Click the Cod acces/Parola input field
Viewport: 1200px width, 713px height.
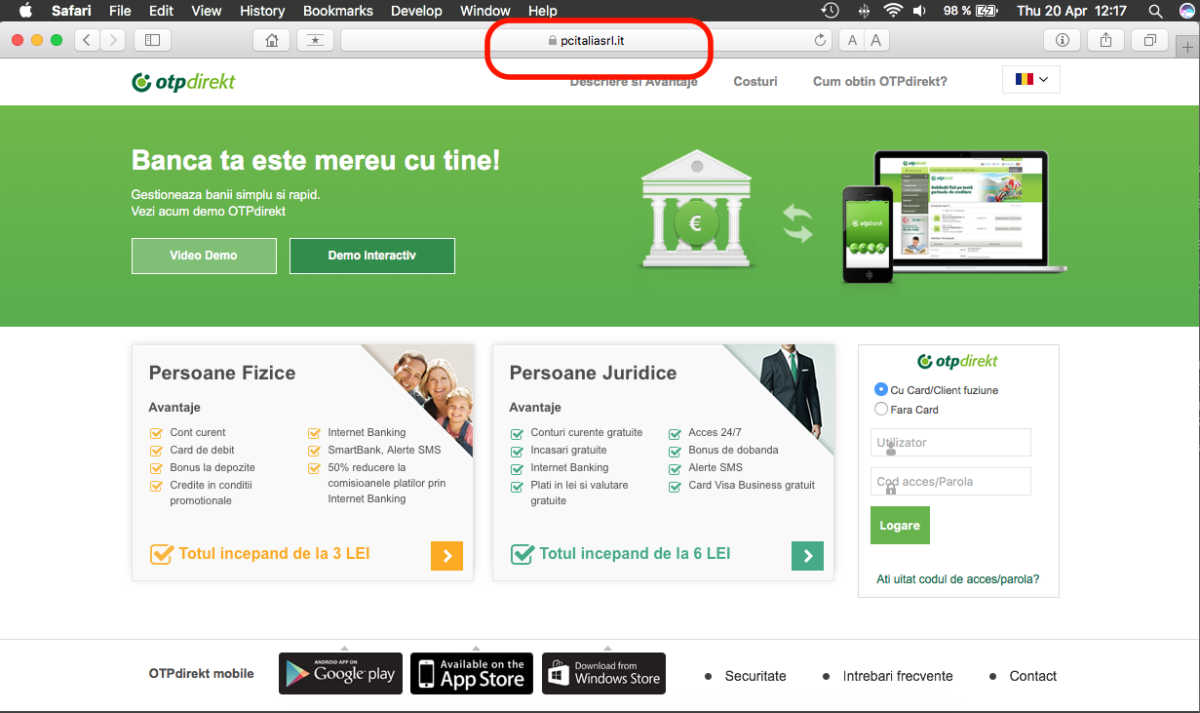950,481
